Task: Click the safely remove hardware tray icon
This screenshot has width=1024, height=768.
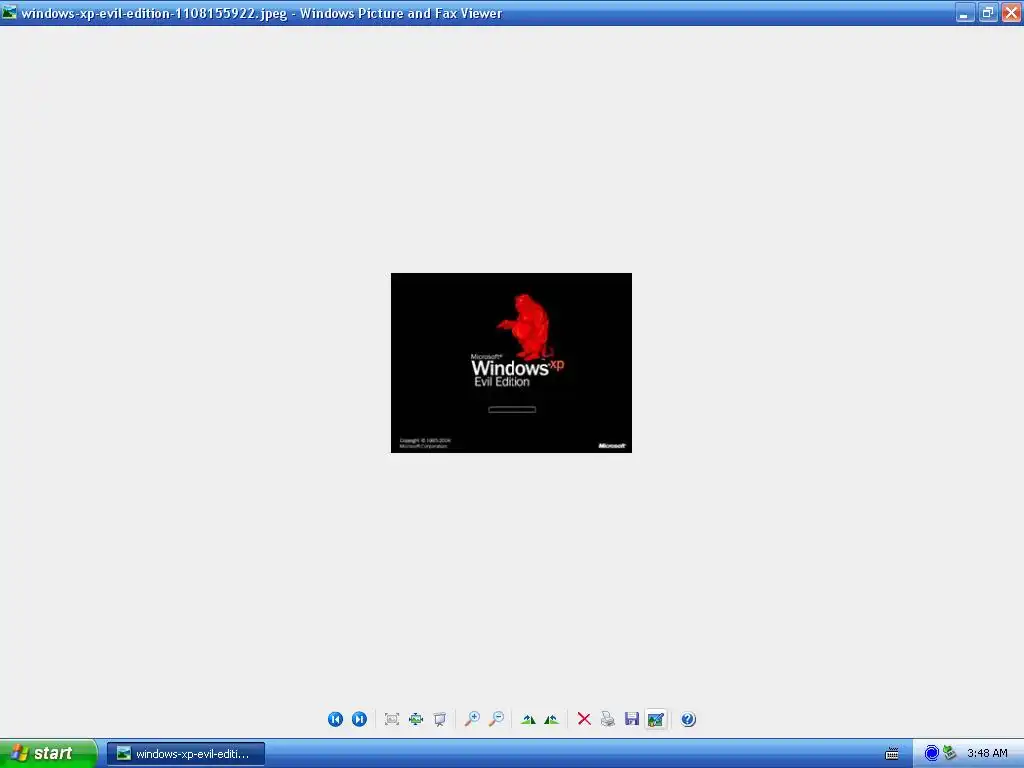Action: (x=950, y=753)
